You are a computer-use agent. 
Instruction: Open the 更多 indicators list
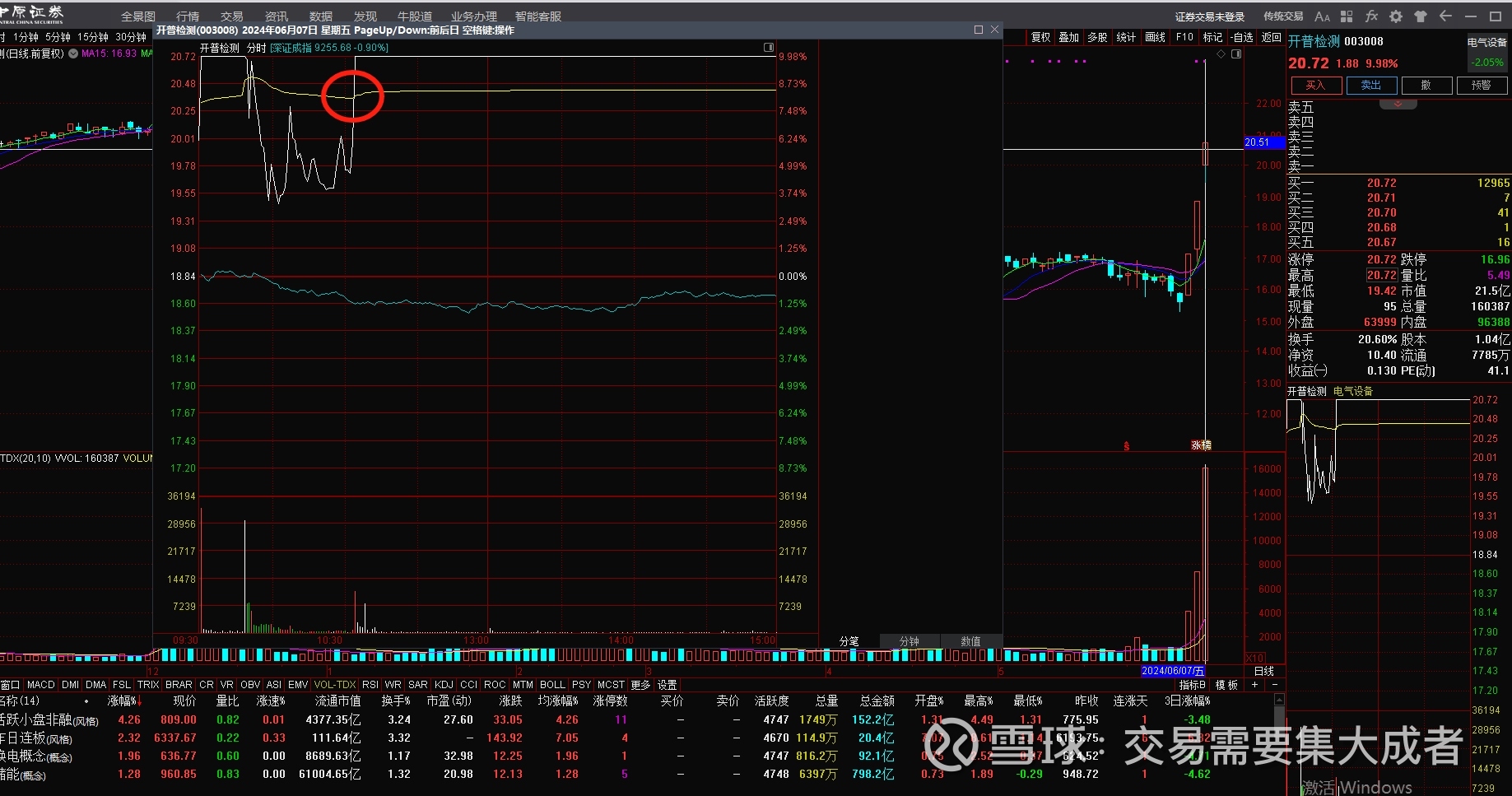(x=640, y=685)
